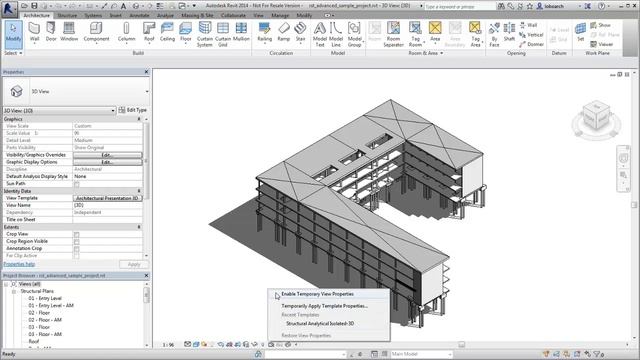Switch to the Manage ribbon tab
640x360 pixels.
[280, 15]
